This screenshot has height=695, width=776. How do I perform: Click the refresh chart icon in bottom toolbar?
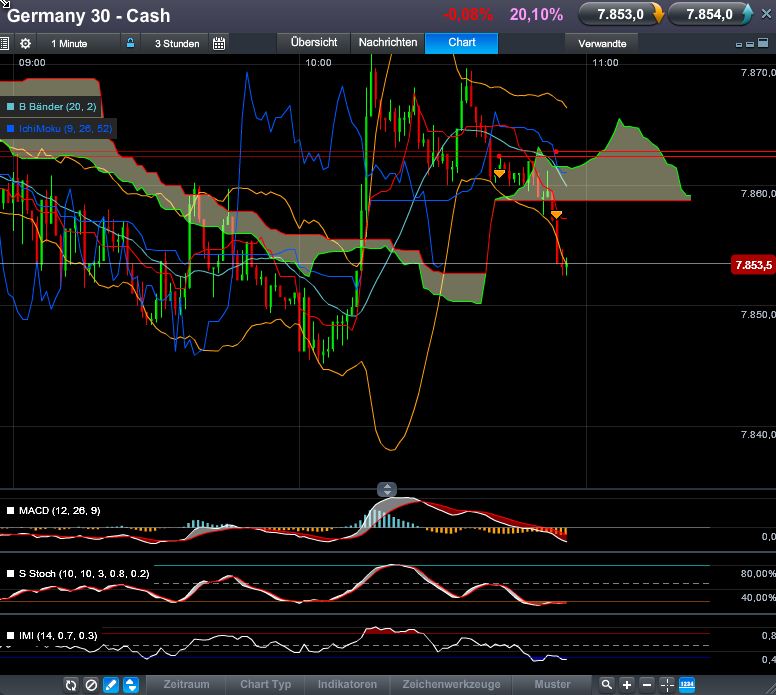pos(71,685)
